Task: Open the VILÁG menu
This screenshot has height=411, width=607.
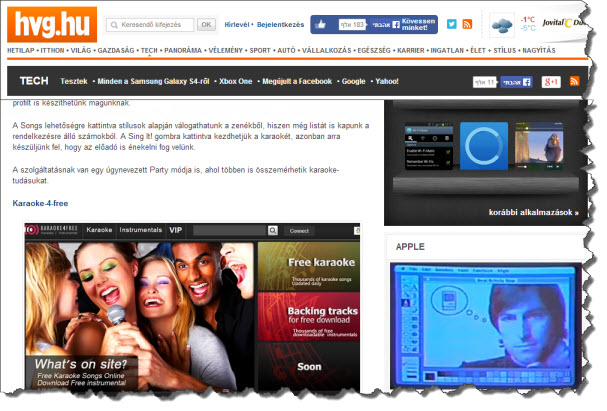Action: point(81,50)
